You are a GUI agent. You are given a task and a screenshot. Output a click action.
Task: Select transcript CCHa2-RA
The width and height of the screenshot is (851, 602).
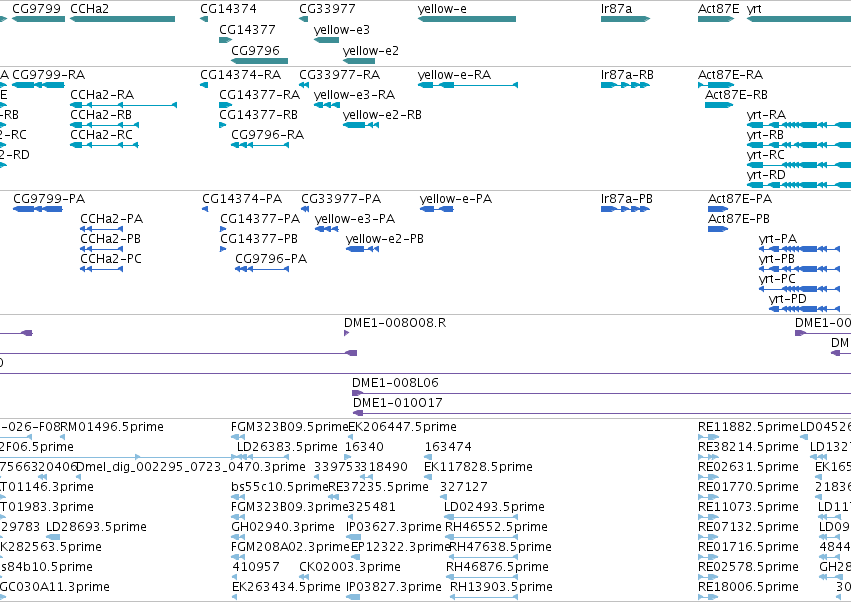[124, 105]
